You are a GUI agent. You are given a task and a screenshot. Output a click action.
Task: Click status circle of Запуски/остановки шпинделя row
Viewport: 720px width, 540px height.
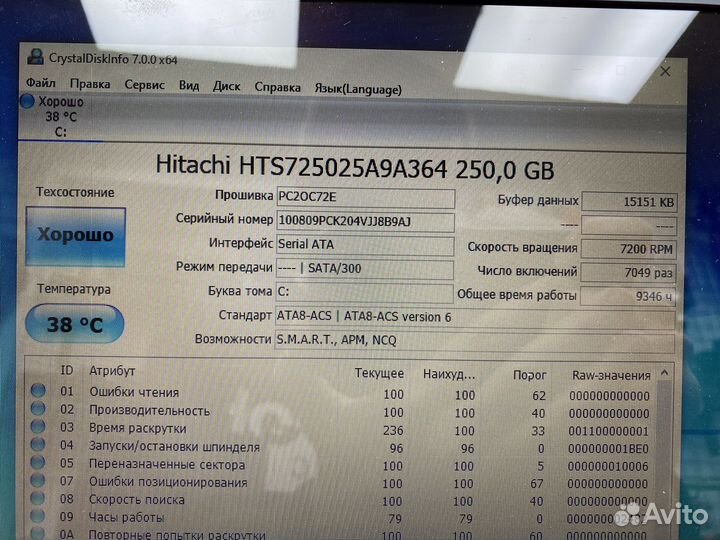38,444
